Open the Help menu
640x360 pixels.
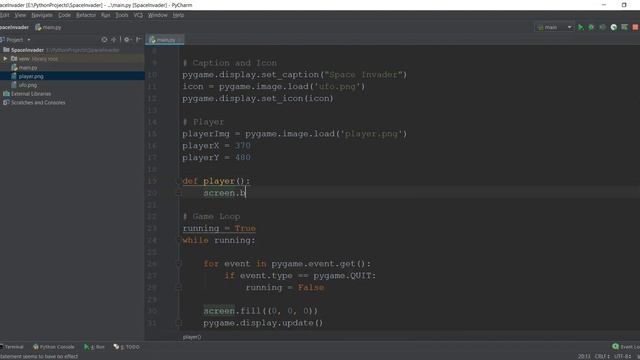[178, 15]
